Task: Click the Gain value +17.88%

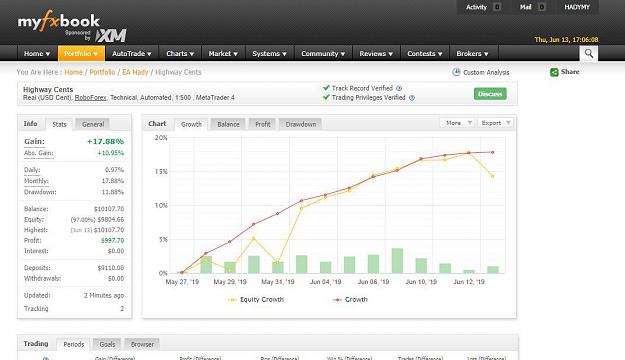Action: tap(106, 142)
